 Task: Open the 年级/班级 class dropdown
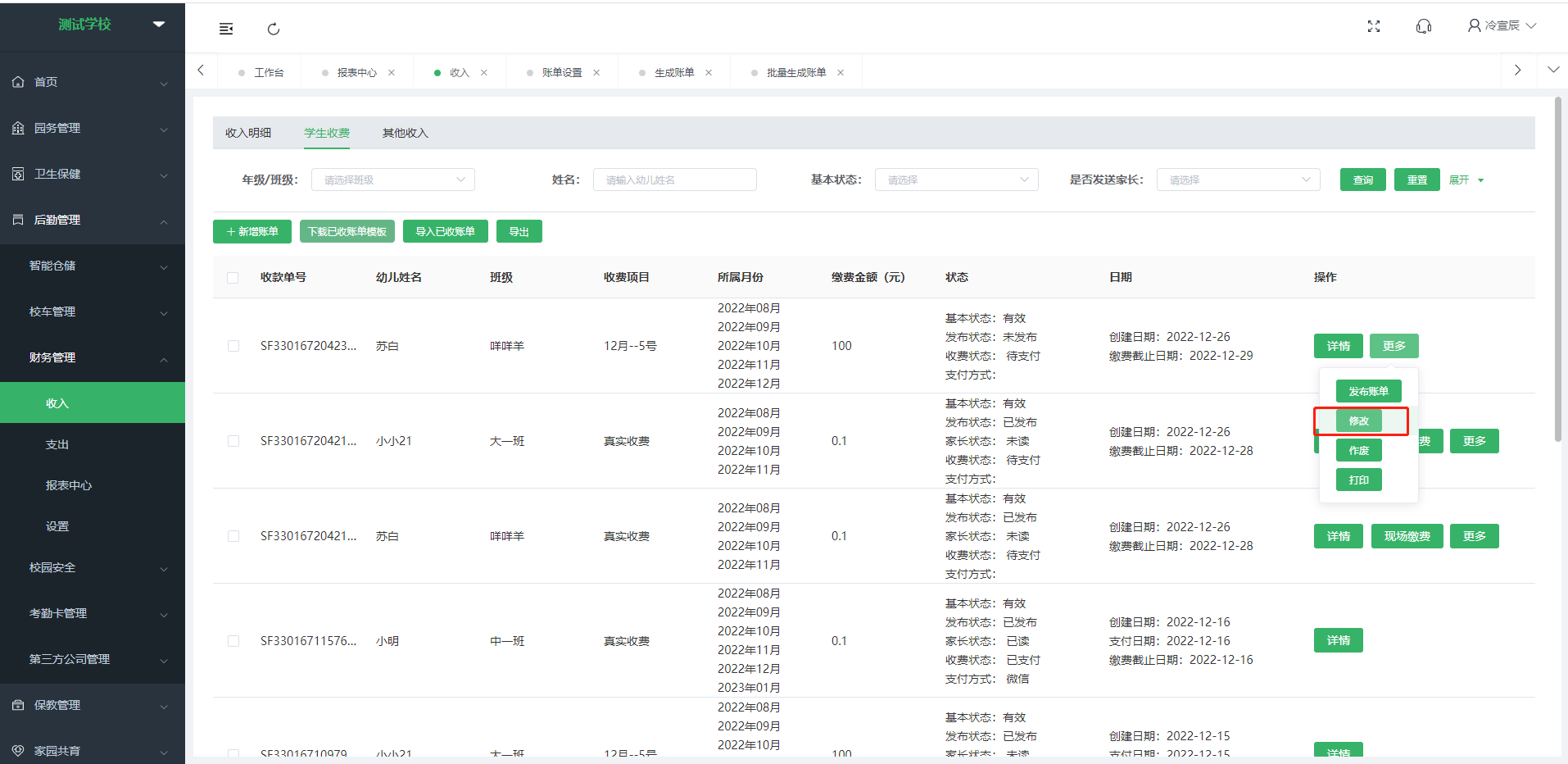(393, 180)
